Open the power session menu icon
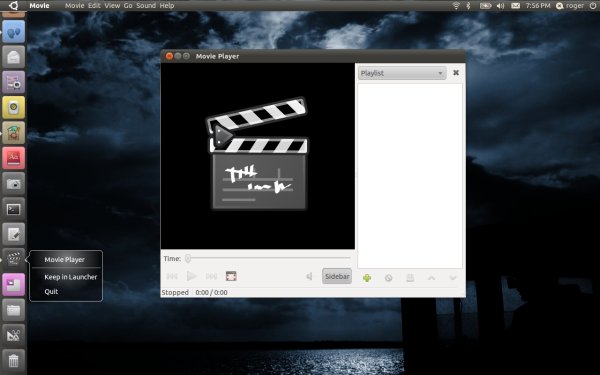Screen dimensions: 600x375 pyautogui.click(x=593, y=6)
